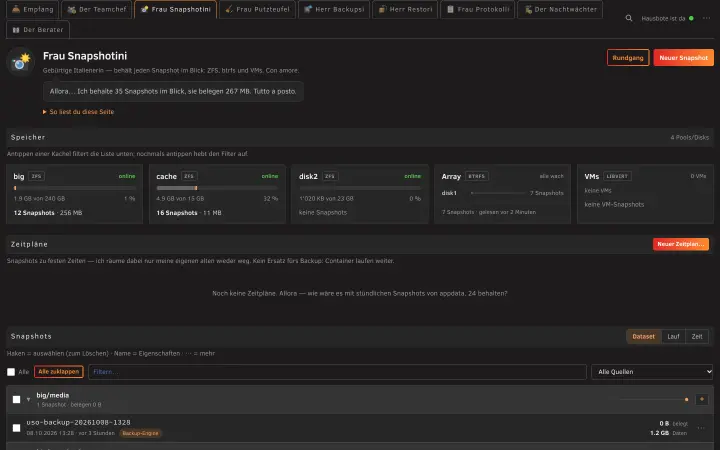Click the big/media dataset name
Viewport: 720px width, 450px height.
click(x=53, y=395)
